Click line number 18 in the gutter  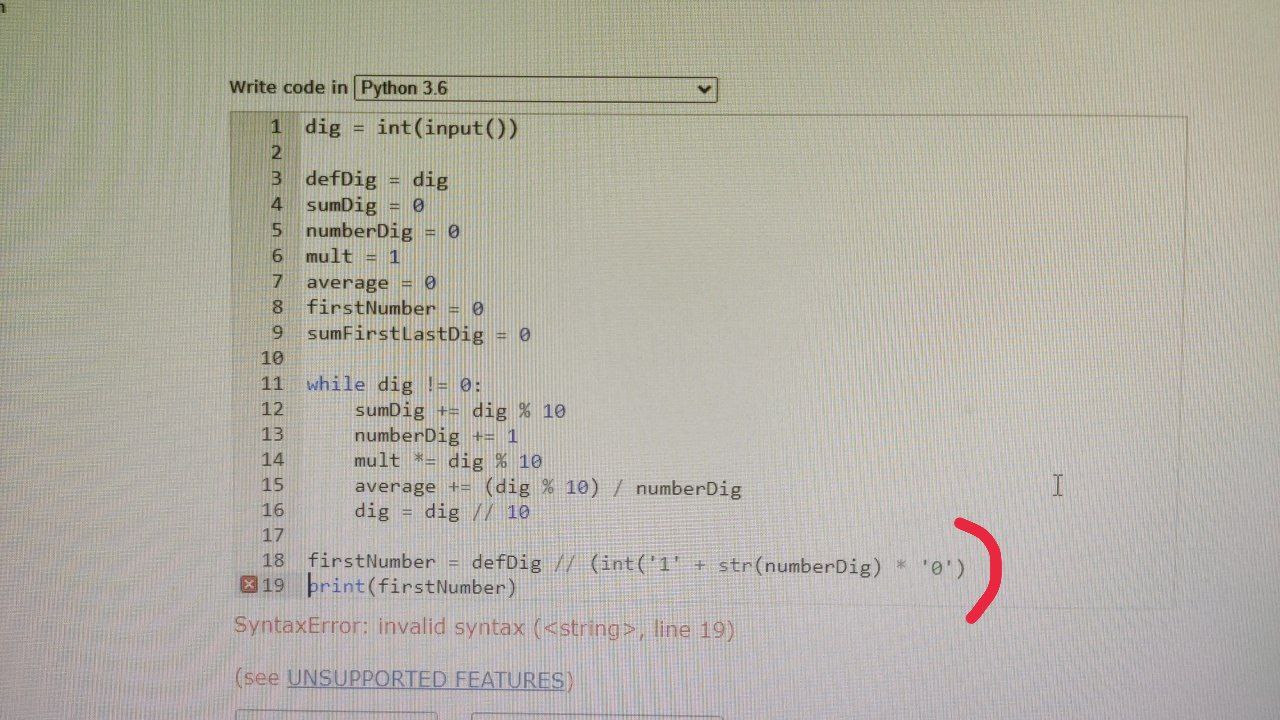pos(272,560)
